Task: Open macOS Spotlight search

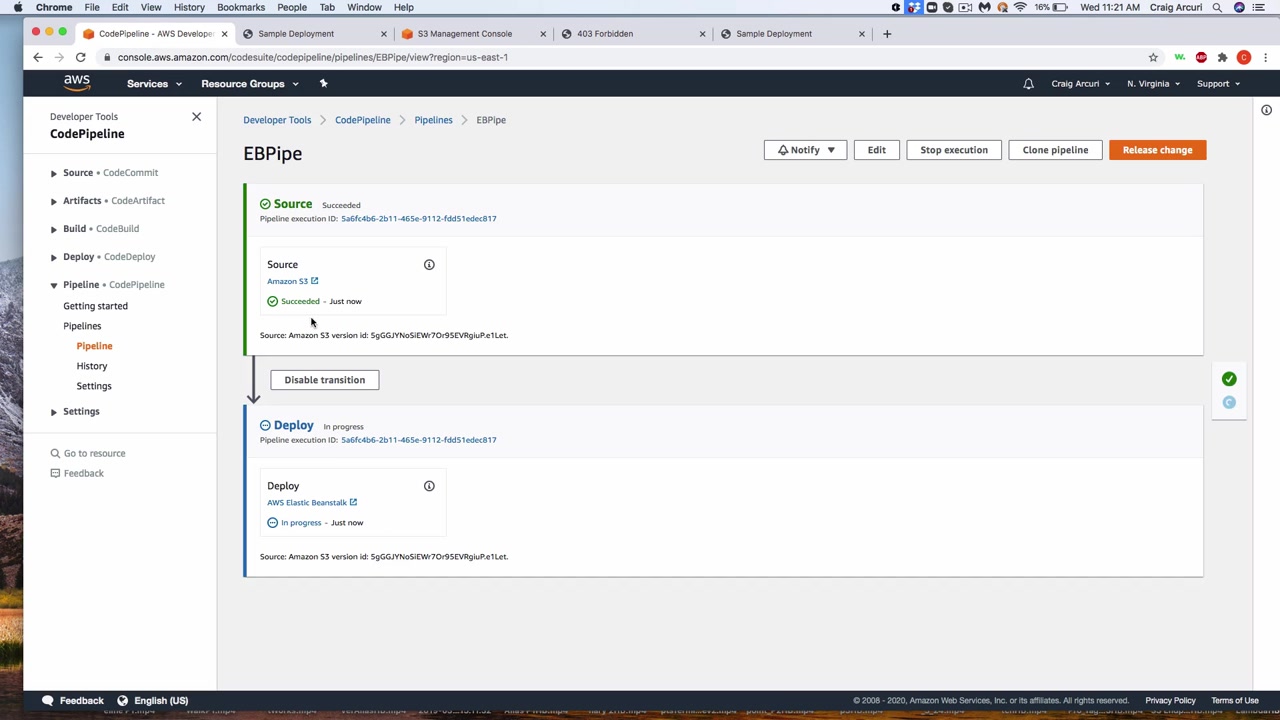Action: [x=1217, y=7]
